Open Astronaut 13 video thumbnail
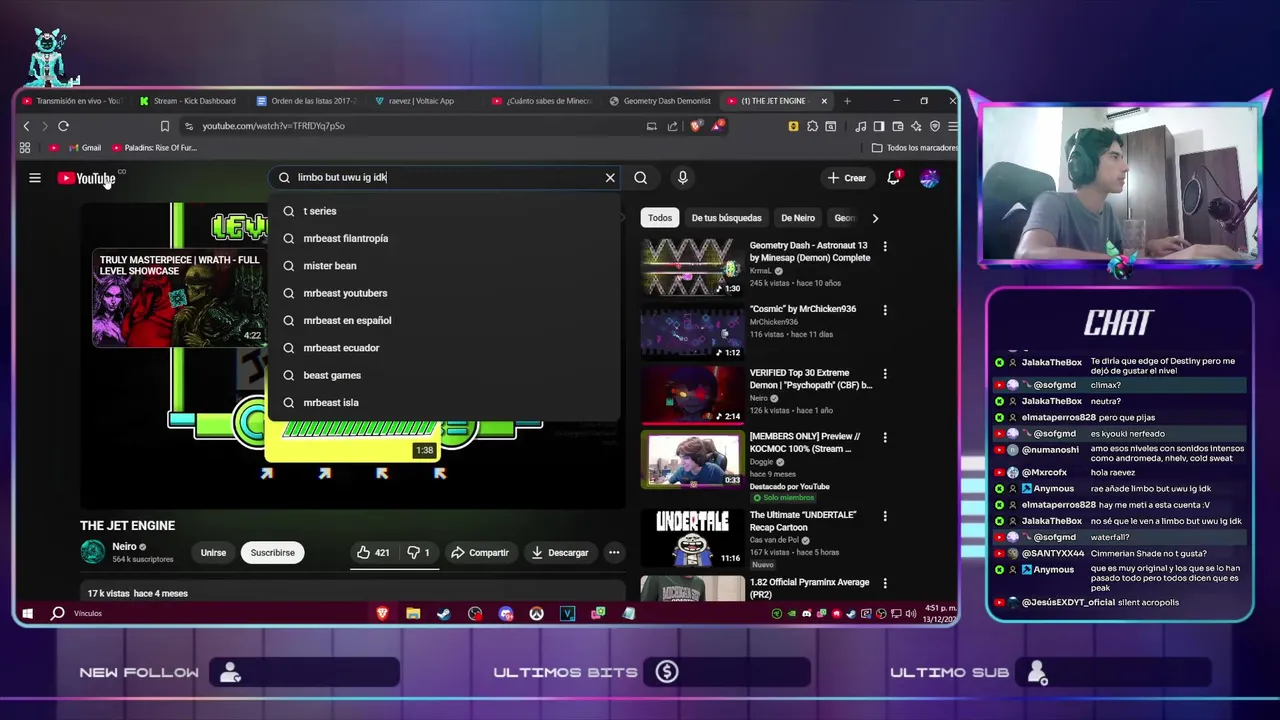1280x720 pixels. pyautogui.click(x=692, y=267)
